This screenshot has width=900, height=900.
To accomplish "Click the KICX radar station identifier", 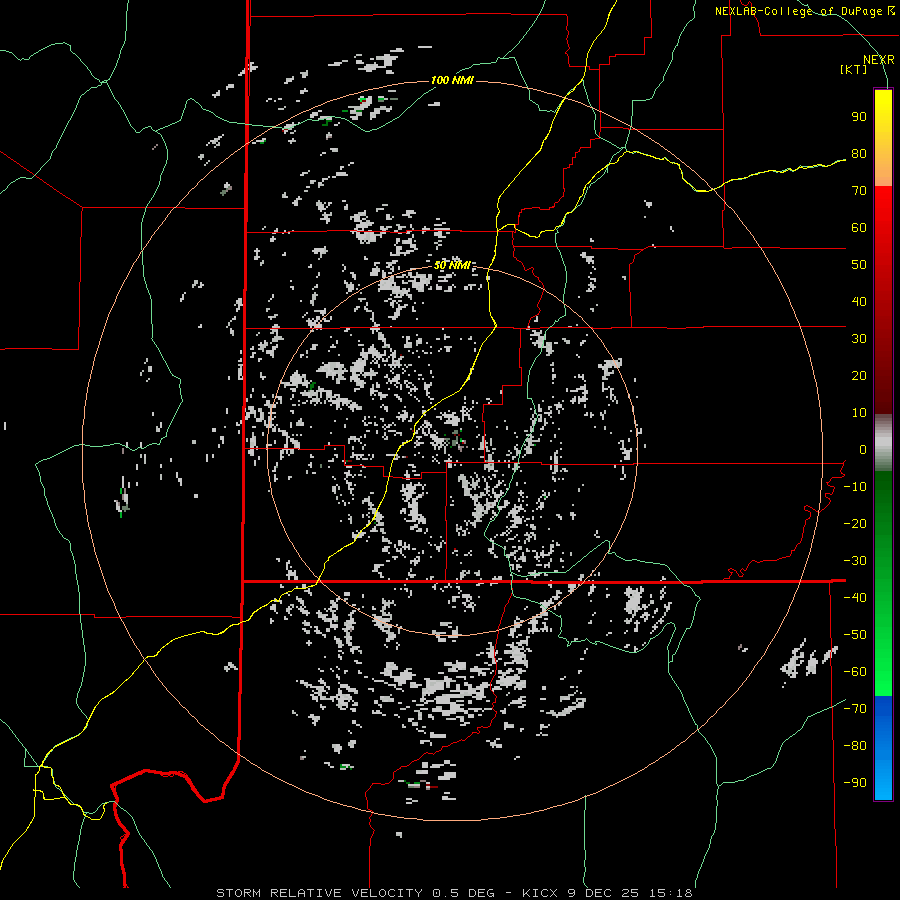I will tap(540, 893).
